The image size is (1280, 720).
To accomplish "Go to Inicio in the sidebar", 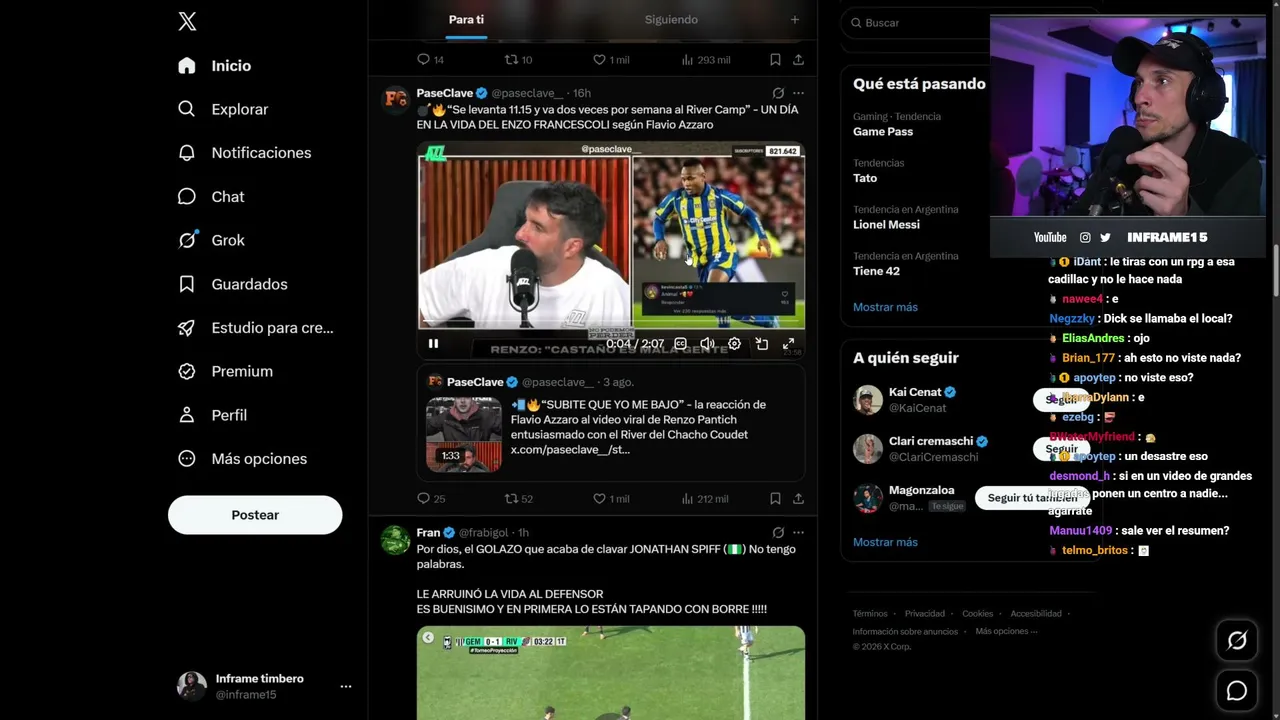I will click(x=214, y=66).
